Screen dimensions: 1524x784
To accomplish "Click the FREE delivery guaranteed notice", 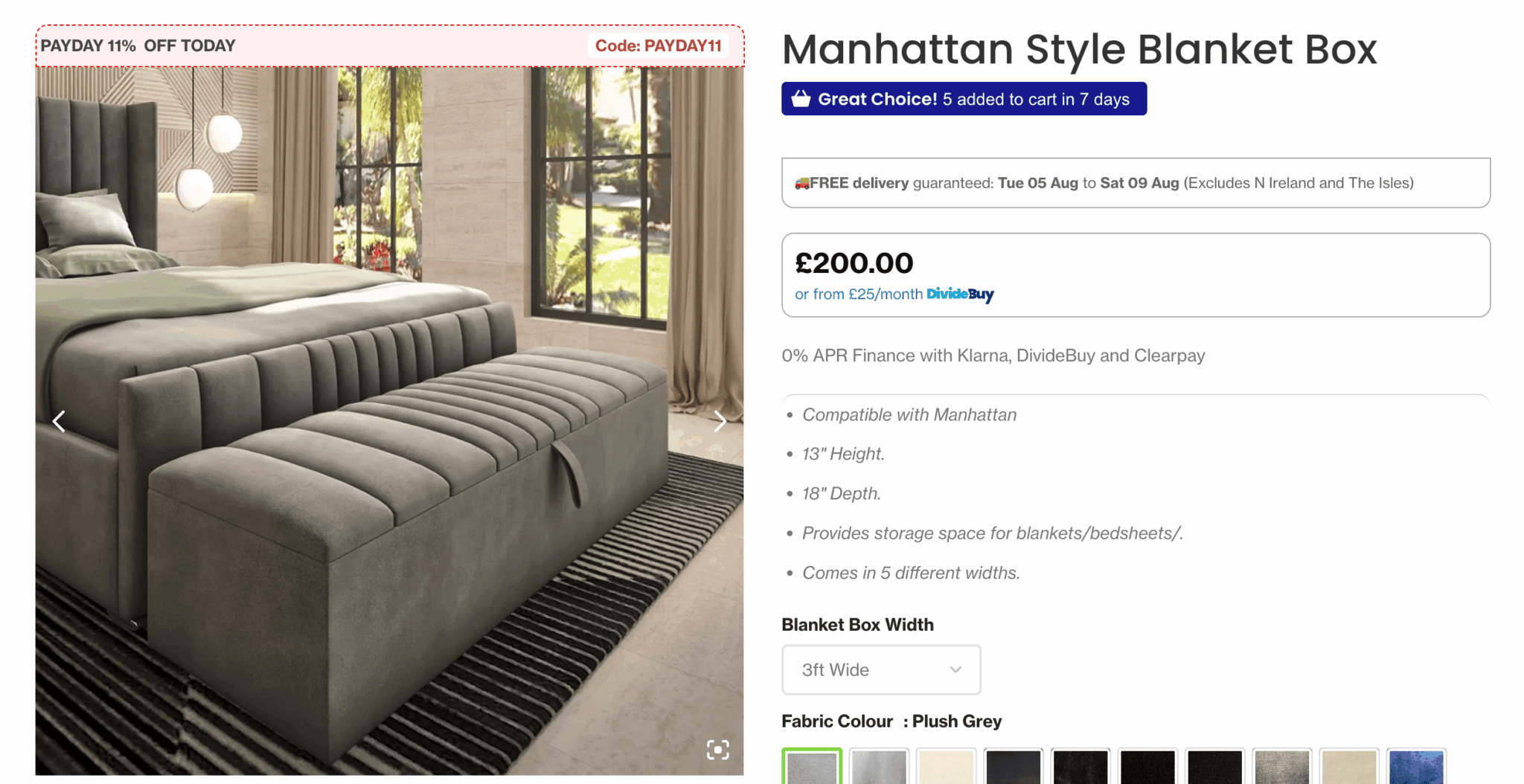I will [1136, 183].
